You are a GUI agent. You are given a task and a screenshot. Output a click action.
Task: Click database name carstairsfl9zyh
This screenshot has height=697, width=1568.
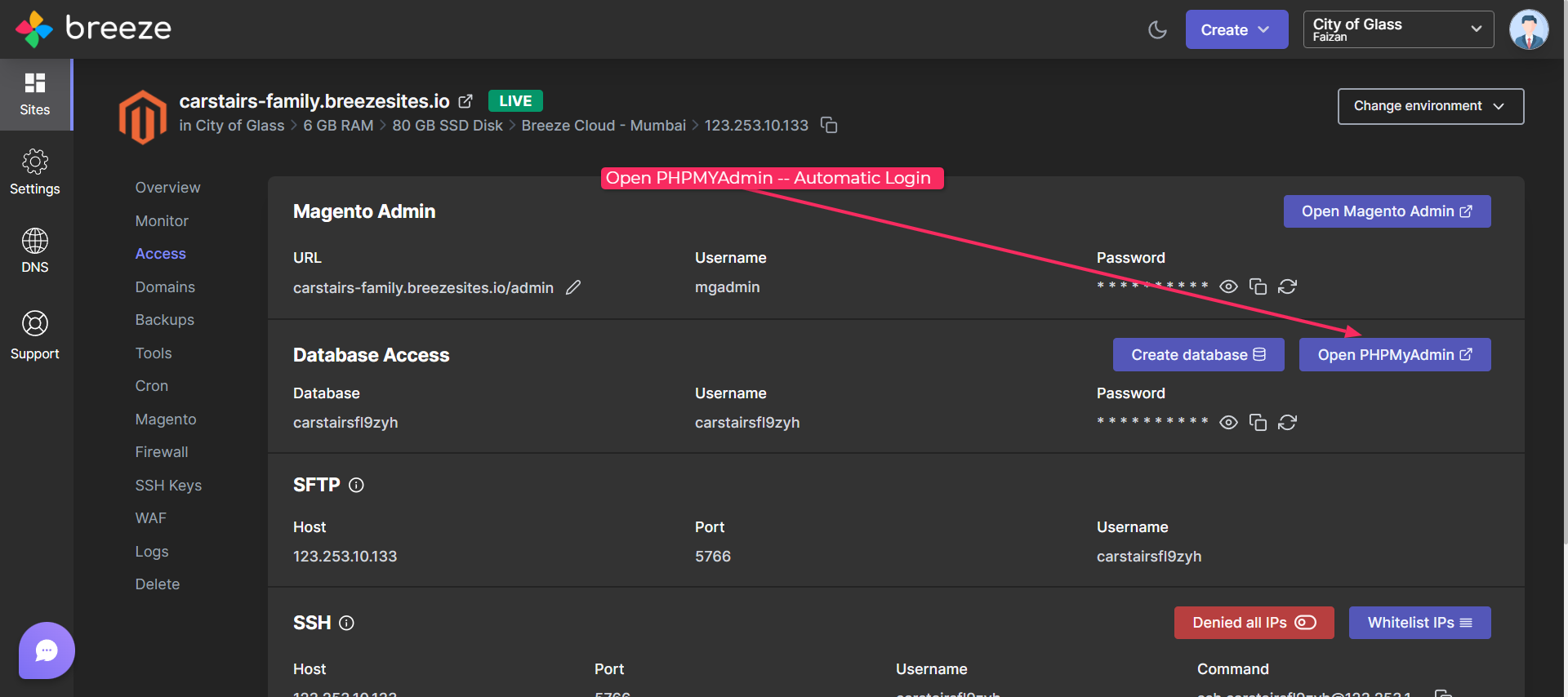pyautogui.click(x=345, y=423)
